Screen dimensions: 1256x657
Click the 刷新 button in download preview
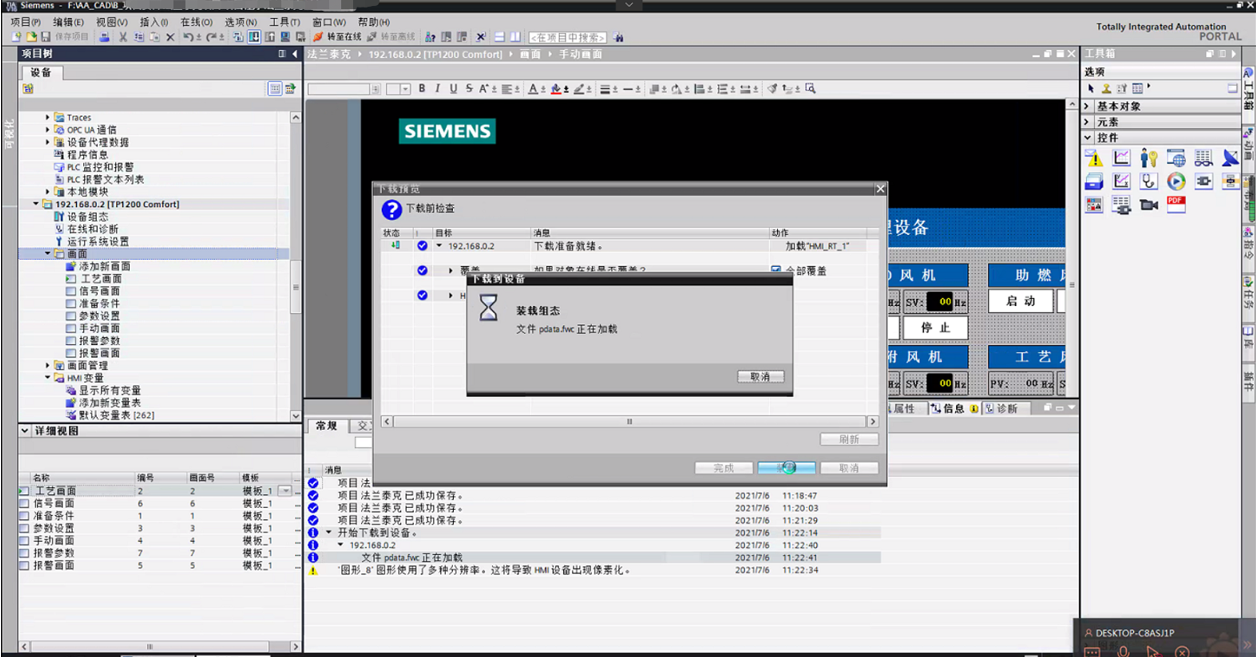coord(848,439)
